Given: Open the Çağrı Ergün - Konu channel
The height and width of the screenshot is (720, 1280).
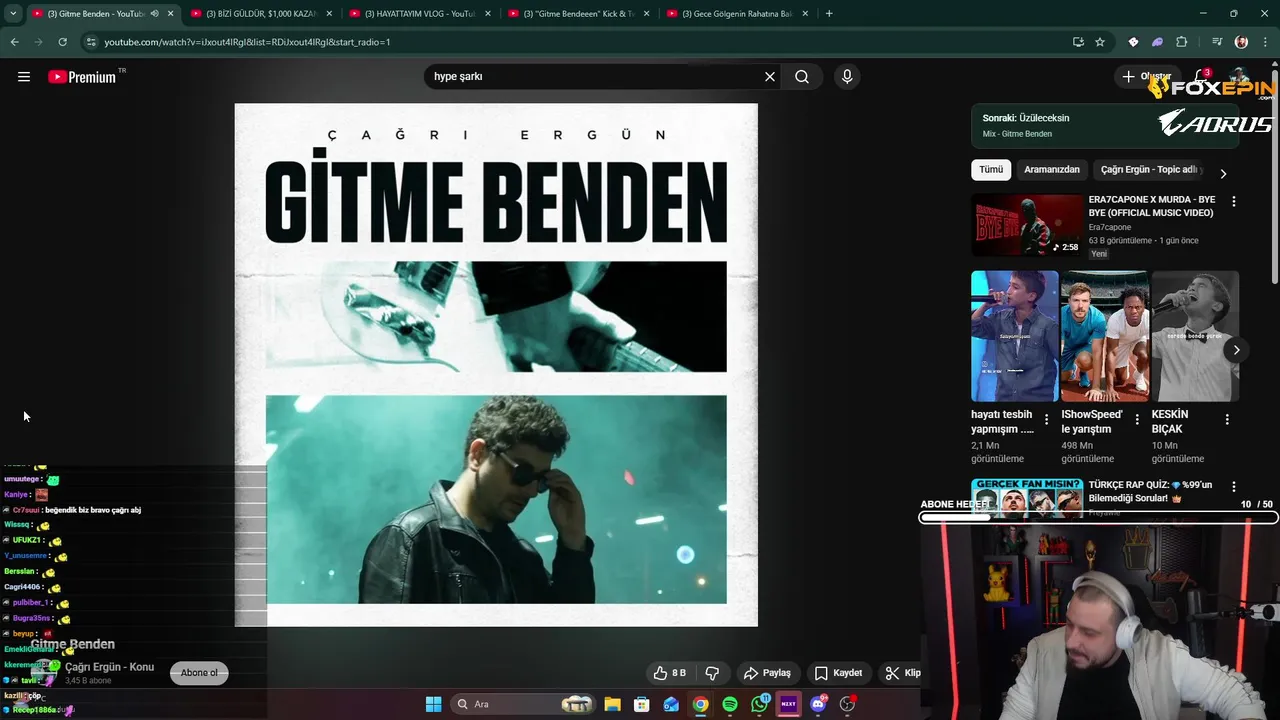Looking at the screenshot, I should [109, 667].
